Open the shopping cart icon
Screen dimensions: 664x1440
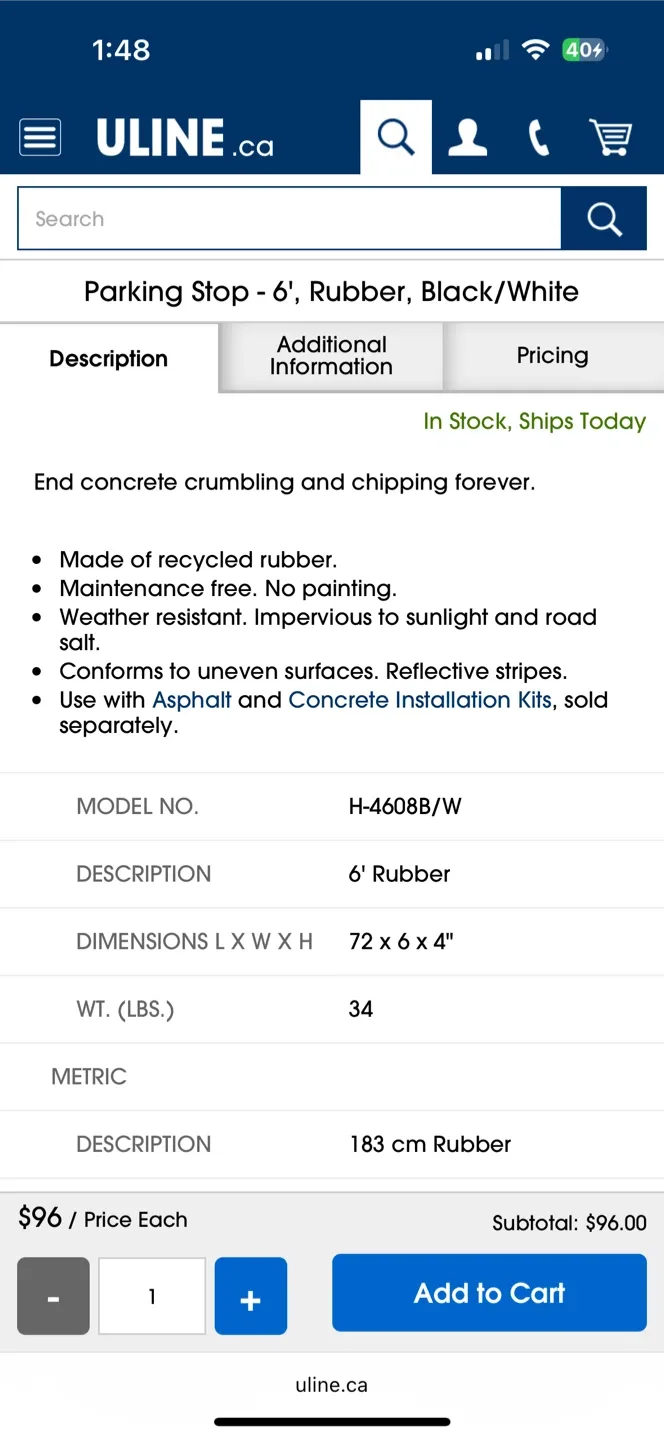(610, 137)
